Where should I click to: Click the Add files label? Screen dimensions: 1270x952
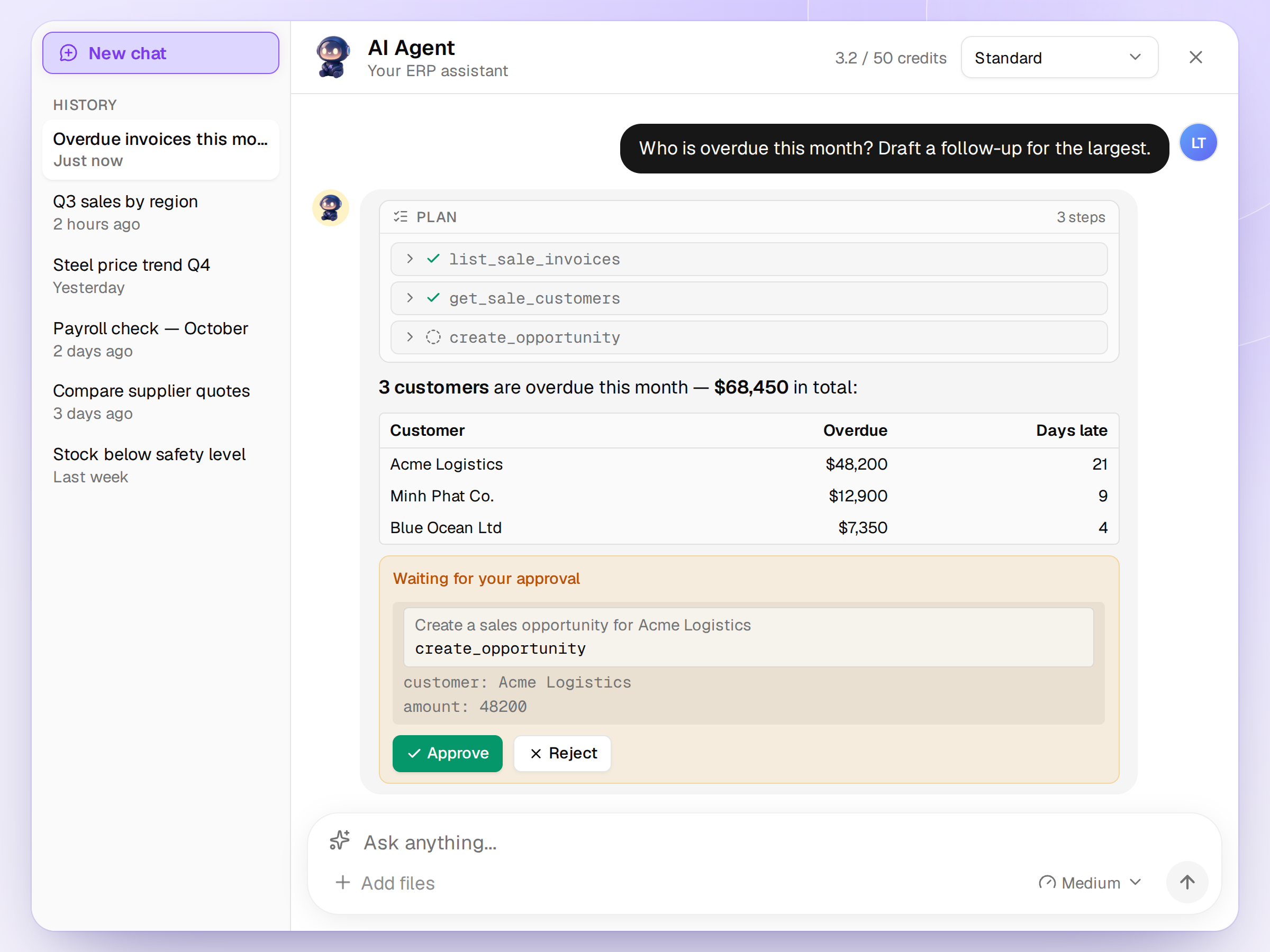pos(398,883)
